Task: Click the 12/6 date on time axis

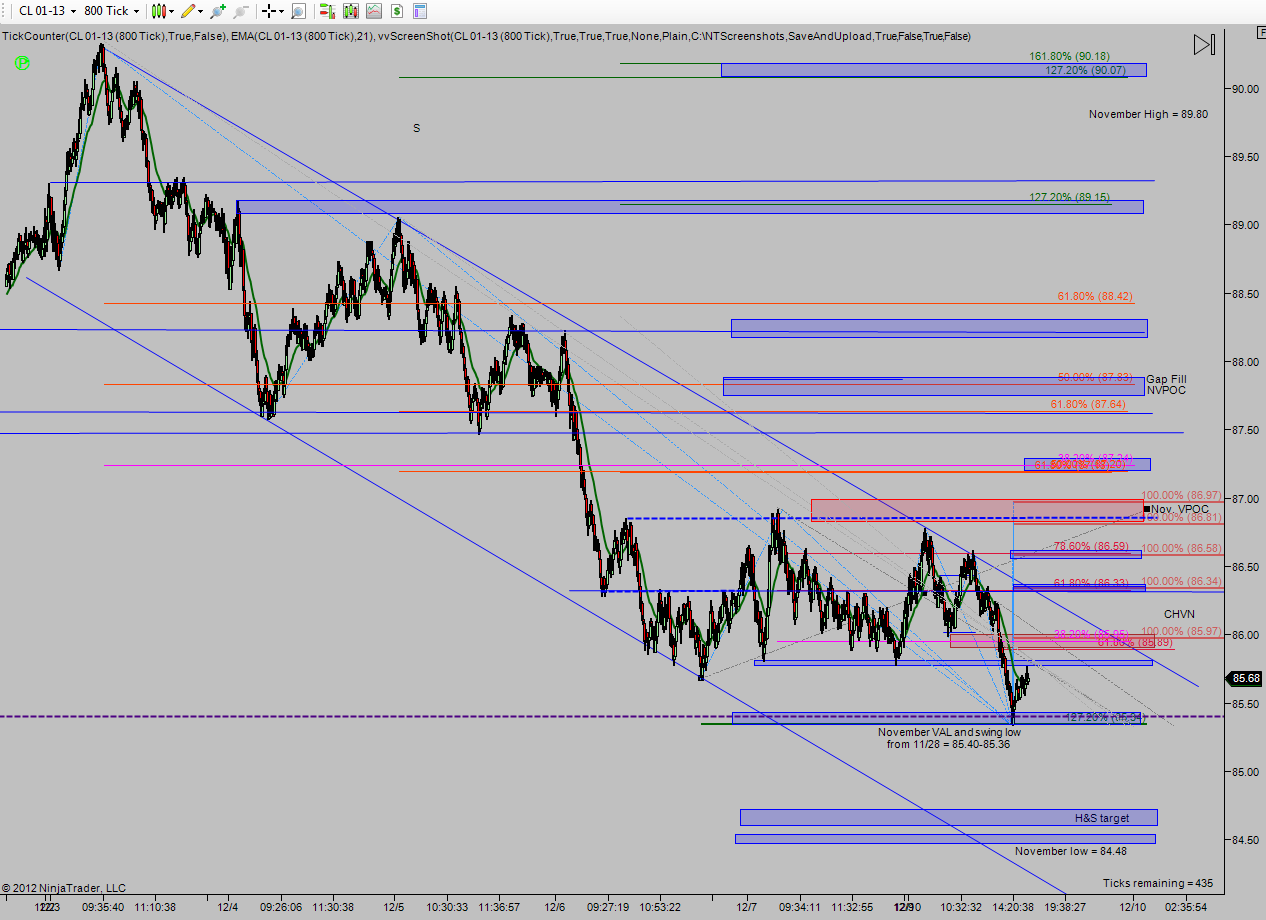Action: (556, 907)
